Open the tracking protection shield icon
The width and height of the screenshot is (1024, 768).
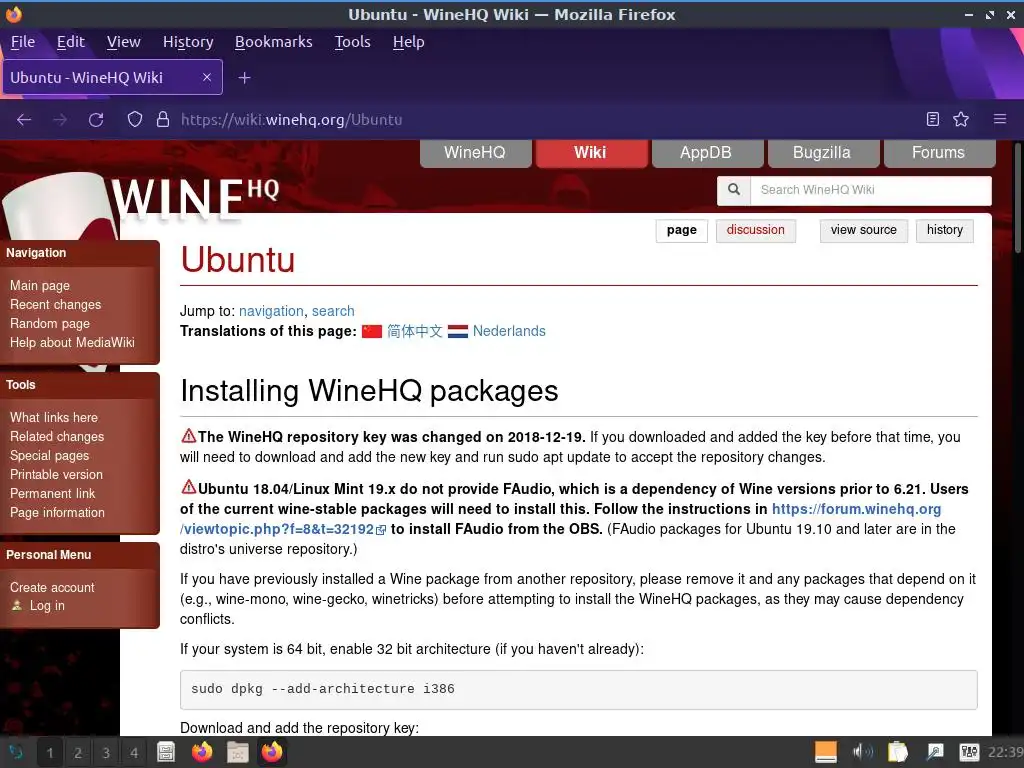pyautogui.click(x=135, y=120)
